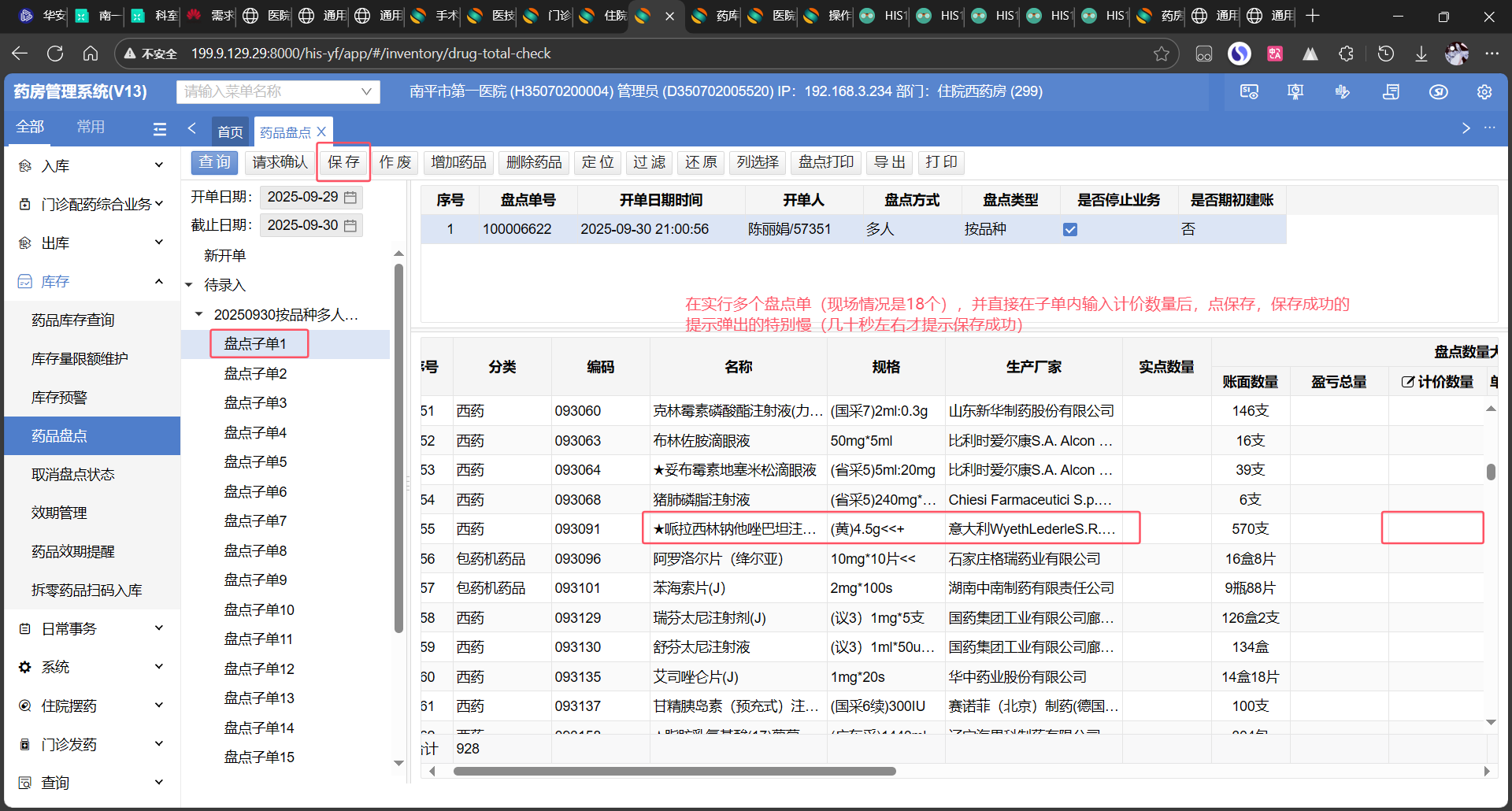This screenshot has height=811, width=1512.
Task: Open calendar picker for 截止日期
Action: coord(350,226)
